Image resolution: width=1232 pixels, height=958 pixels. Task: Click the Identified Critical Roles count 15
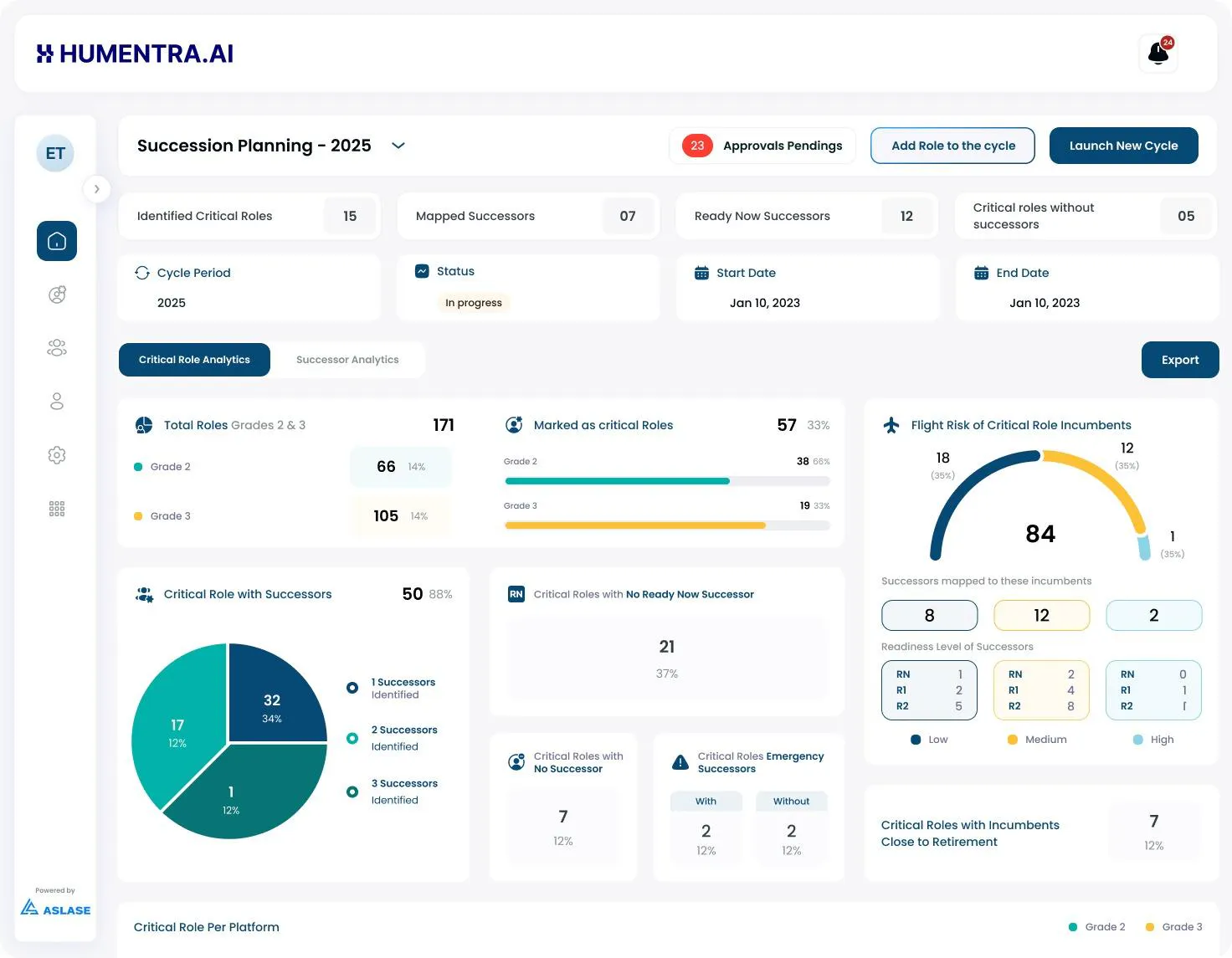(x=350, y=216)
